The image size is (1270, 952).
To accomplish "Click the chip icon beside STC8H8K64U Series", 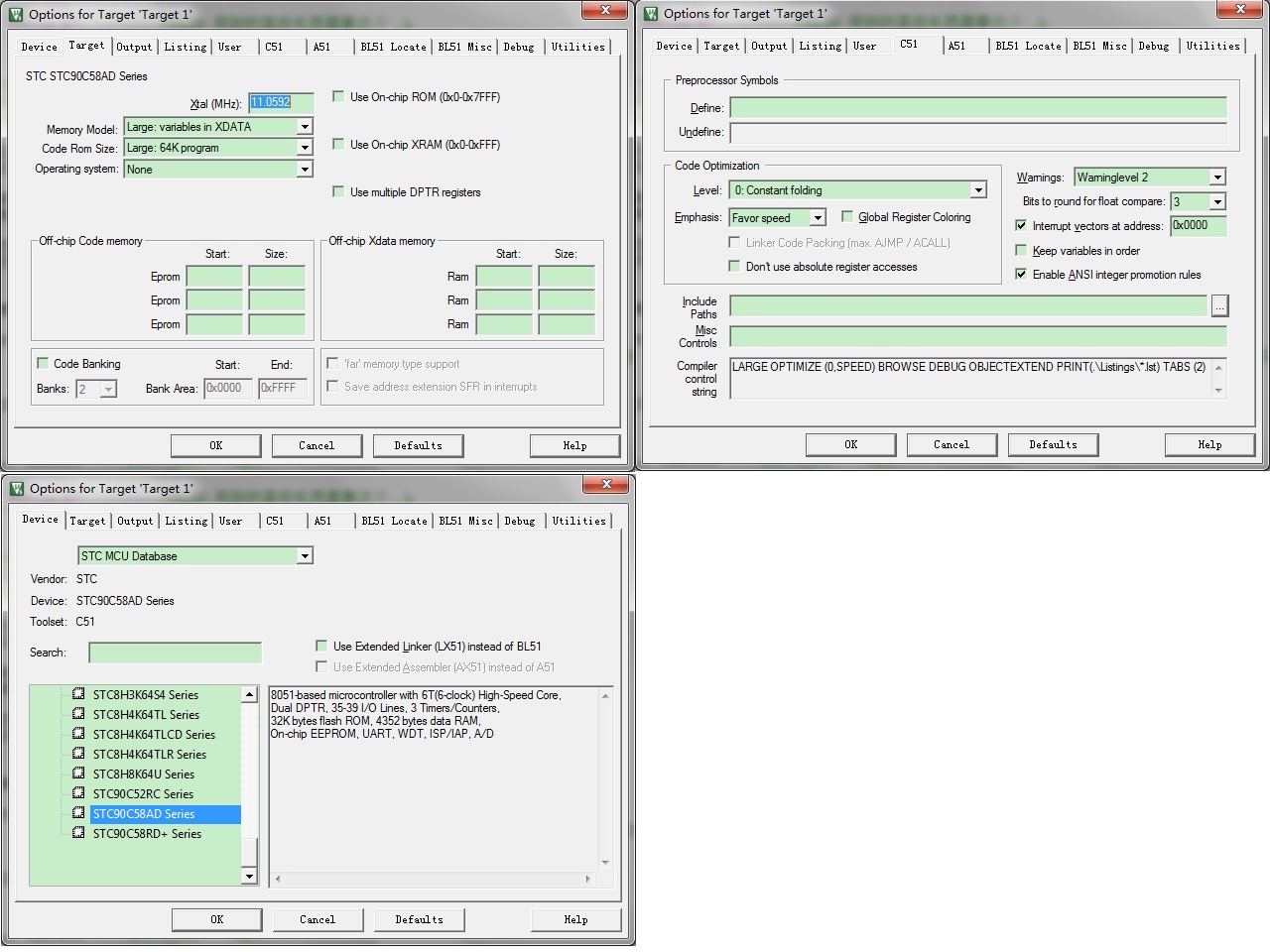I will tap(78, 773).
